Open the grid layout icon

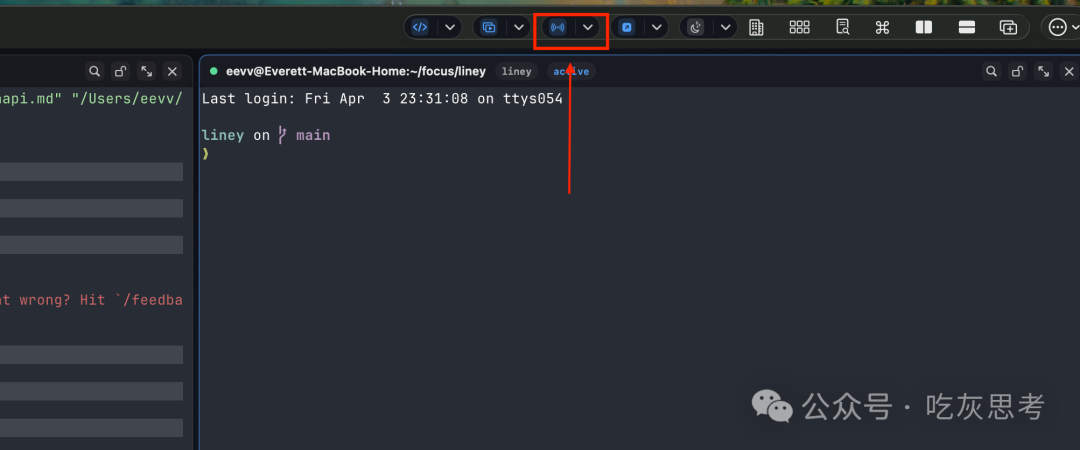pyautogui.click(x=799, y=28)
